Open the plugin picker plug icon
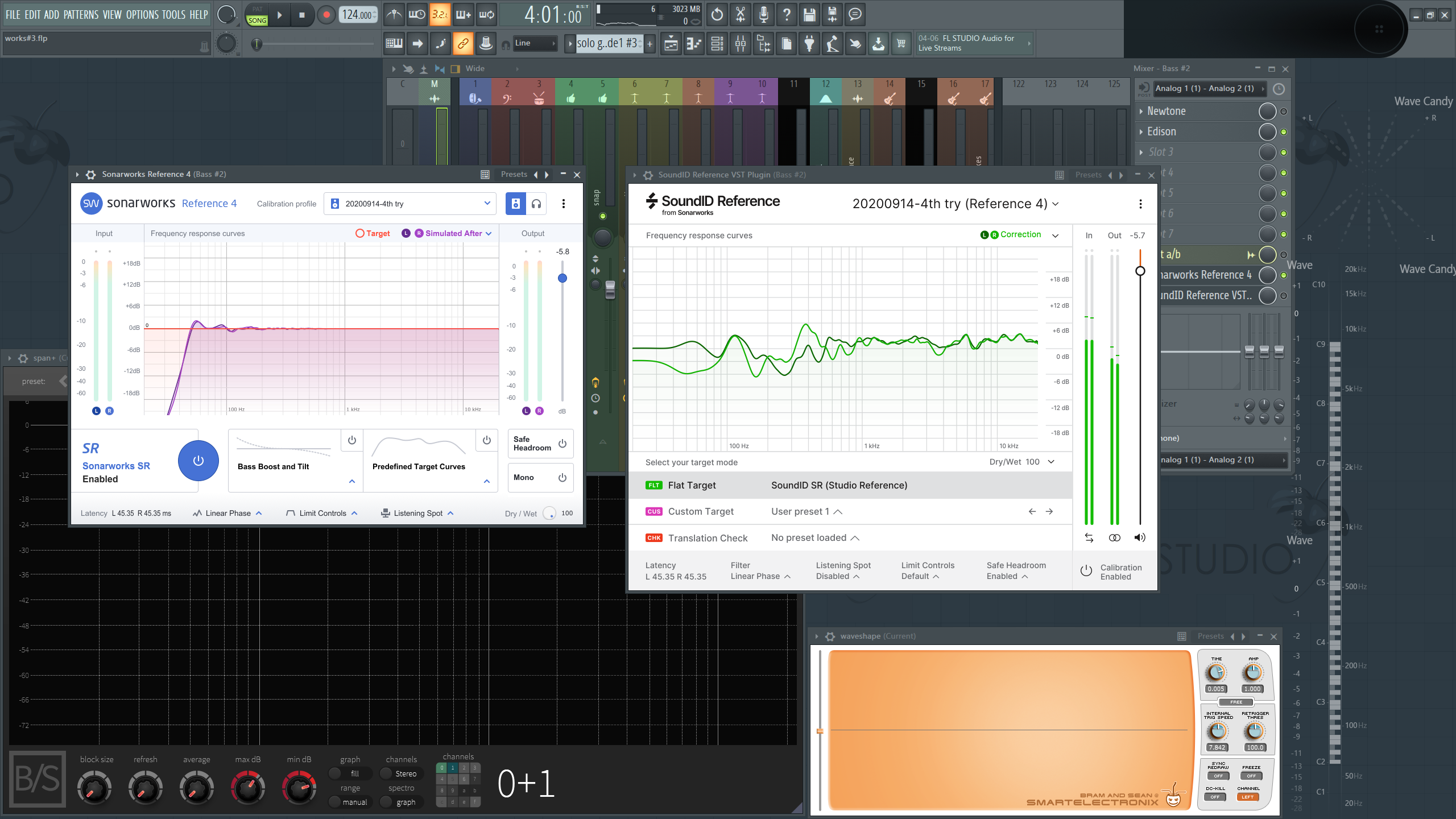Screen dimensions: 1456x819 pyautogui.click(x=809, y=43)
